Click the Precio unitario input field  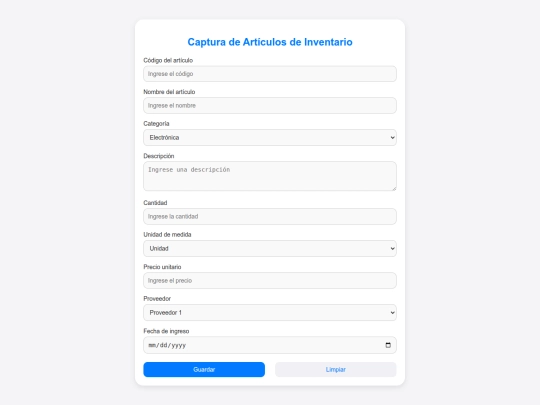pos(270,280)
